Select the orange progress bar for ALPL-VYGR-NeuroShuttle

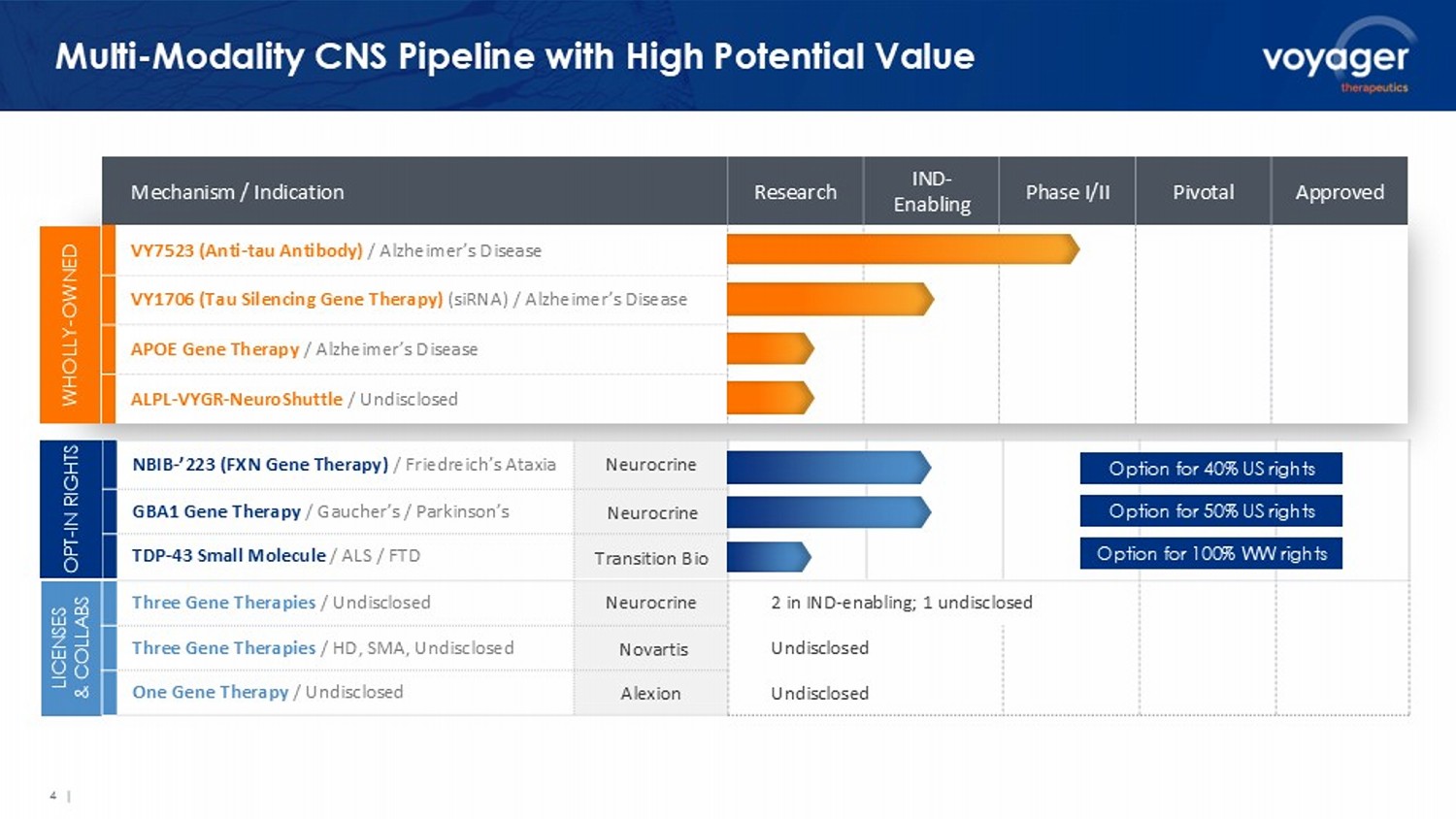(771, 398)
